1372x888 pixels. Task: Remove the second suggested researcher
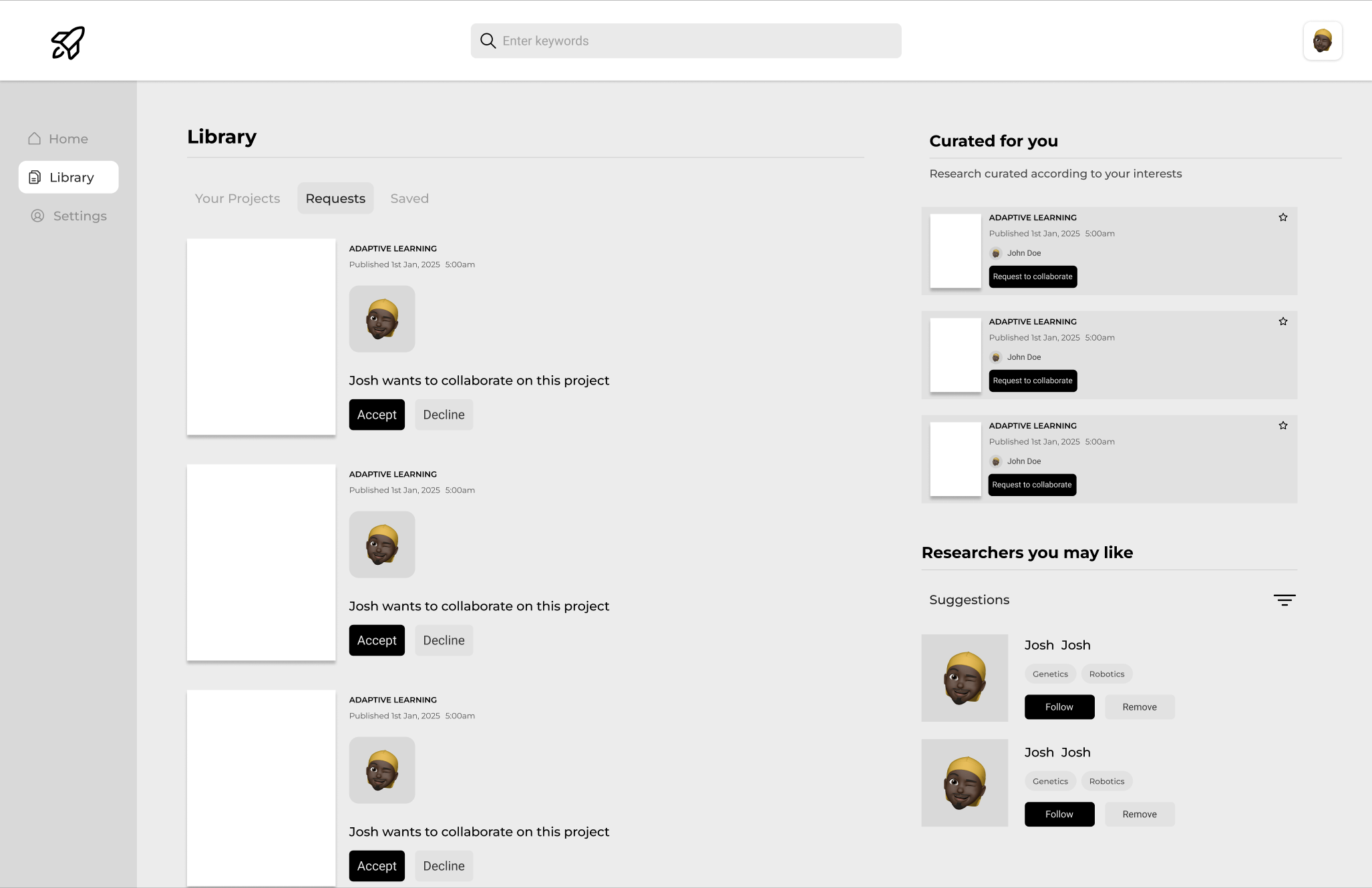tap(1139, 815)
